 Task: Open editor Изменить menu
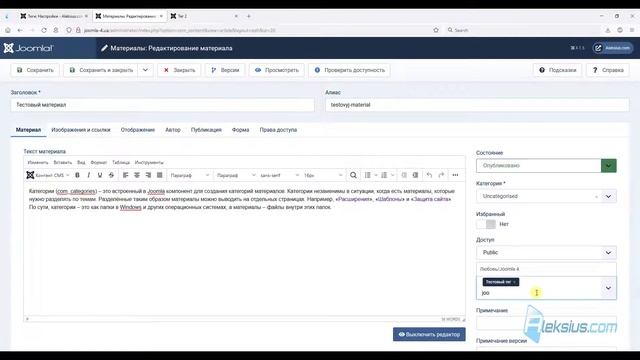pyautogui.click(x=38, y=162)
